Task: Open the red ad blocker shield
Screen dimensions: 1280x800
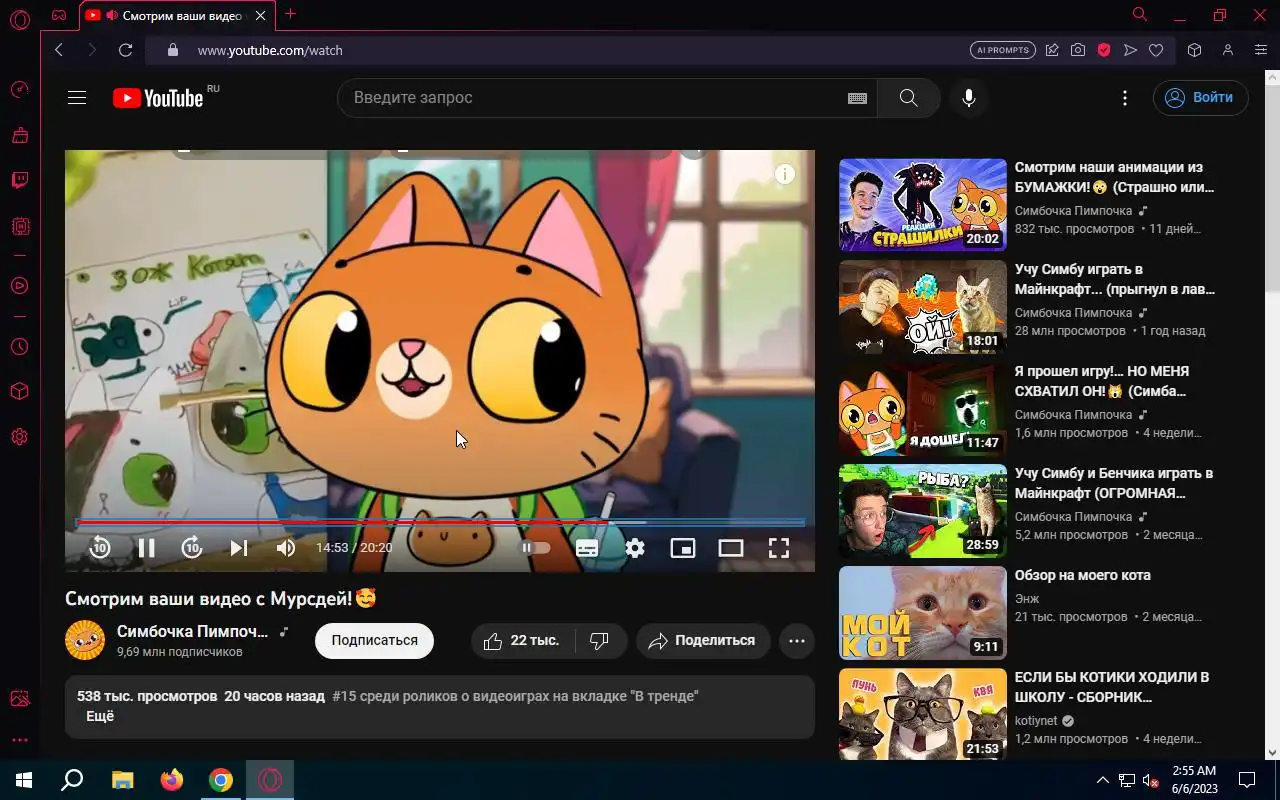Action: (1104, 50)
